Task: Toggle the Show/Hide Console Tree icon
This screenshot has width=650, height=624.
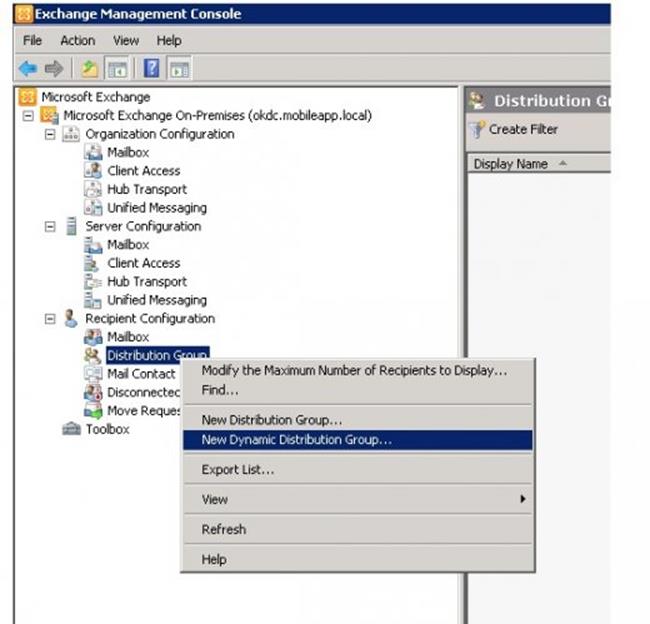Action: pos(118,69)
